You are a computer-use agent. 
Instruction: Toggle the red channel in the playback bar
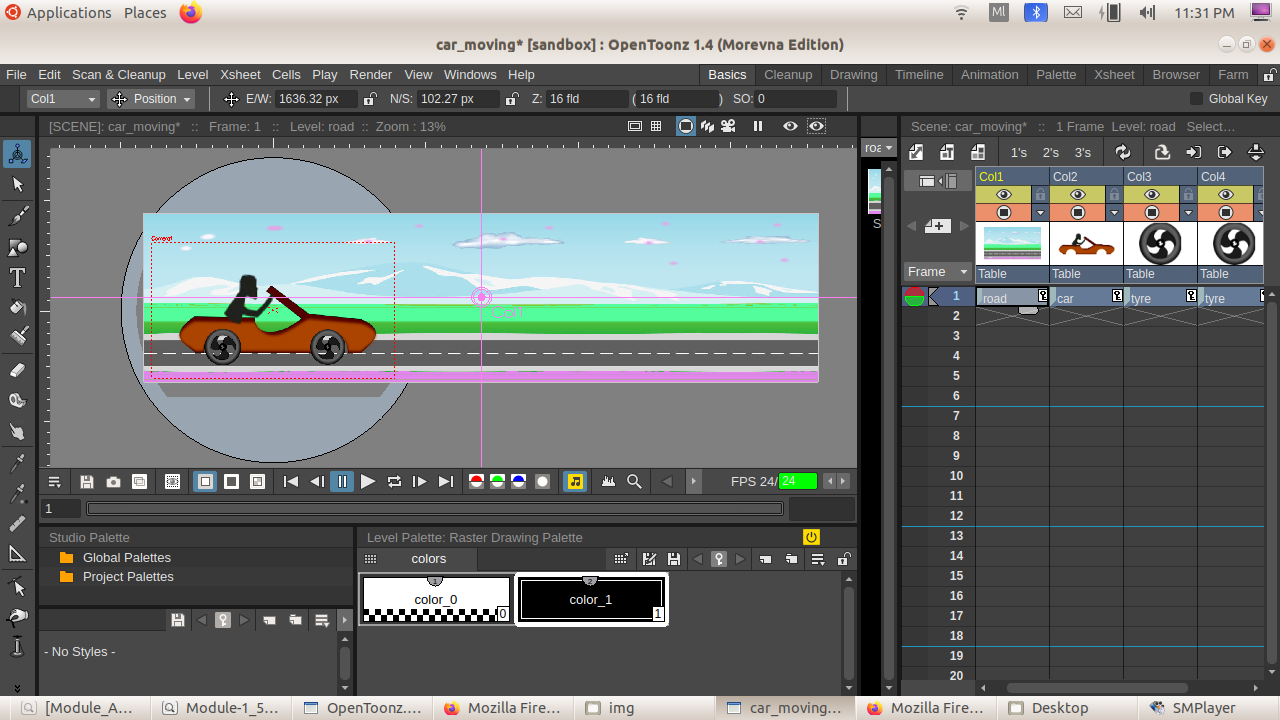click(477, 481)
